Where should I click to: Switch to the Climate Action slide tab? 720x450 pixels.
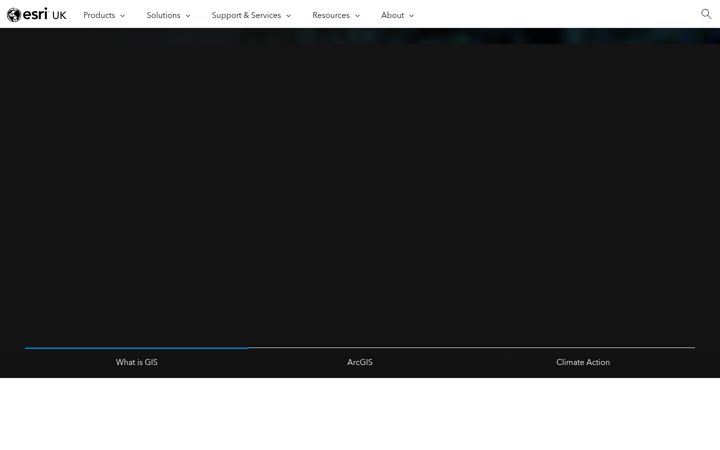click(583, 362)
